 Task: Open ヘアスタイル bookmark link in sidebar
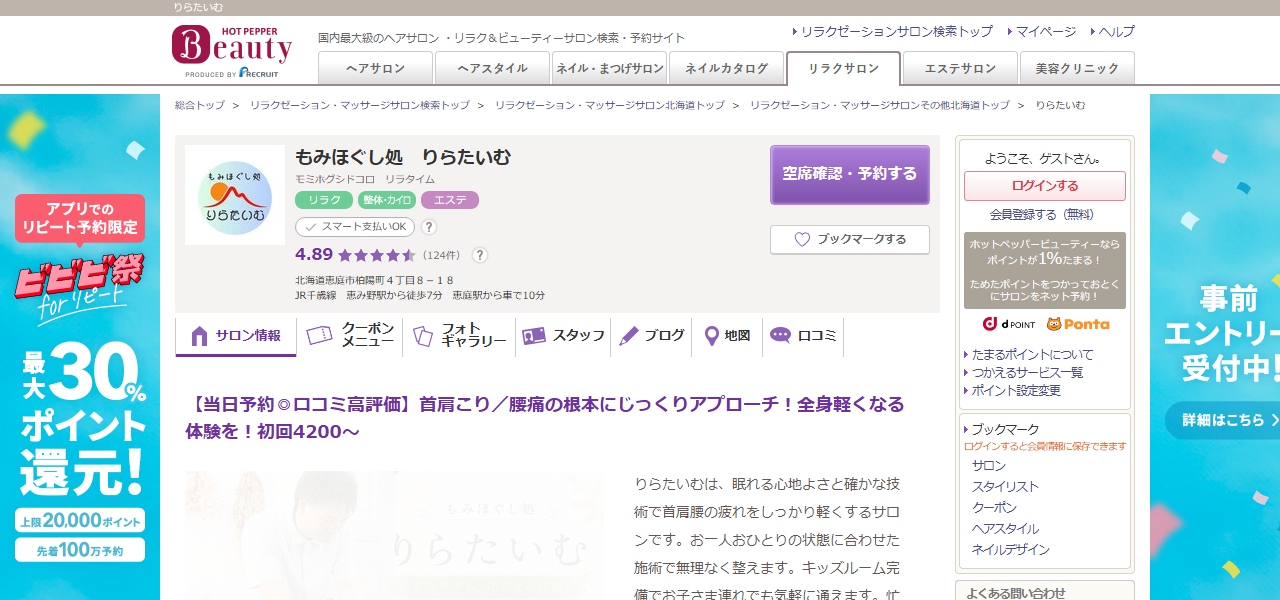[1005, 529]
